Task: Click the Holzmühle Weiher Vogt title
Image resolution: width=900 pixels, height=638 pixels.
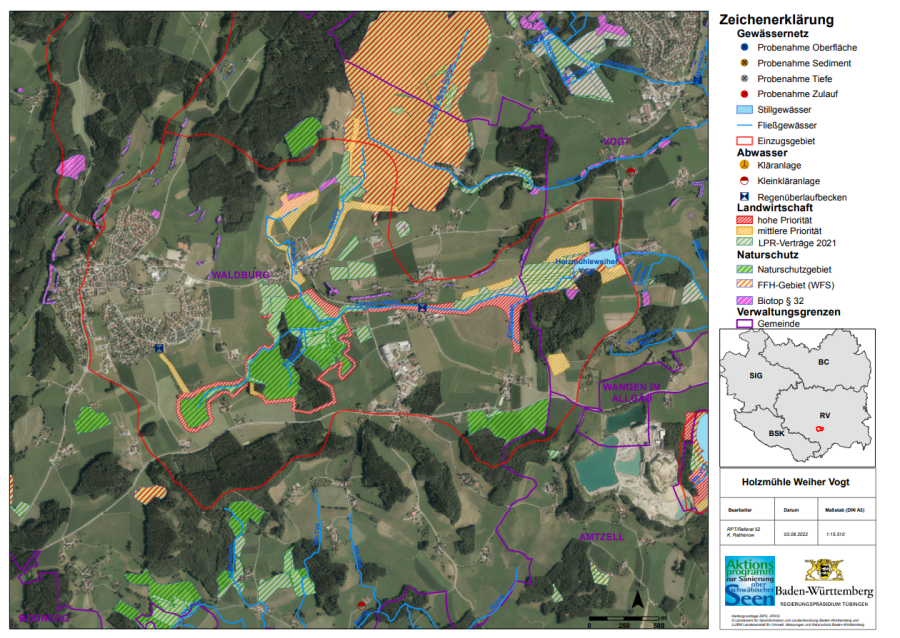Action: coord(797,483)
